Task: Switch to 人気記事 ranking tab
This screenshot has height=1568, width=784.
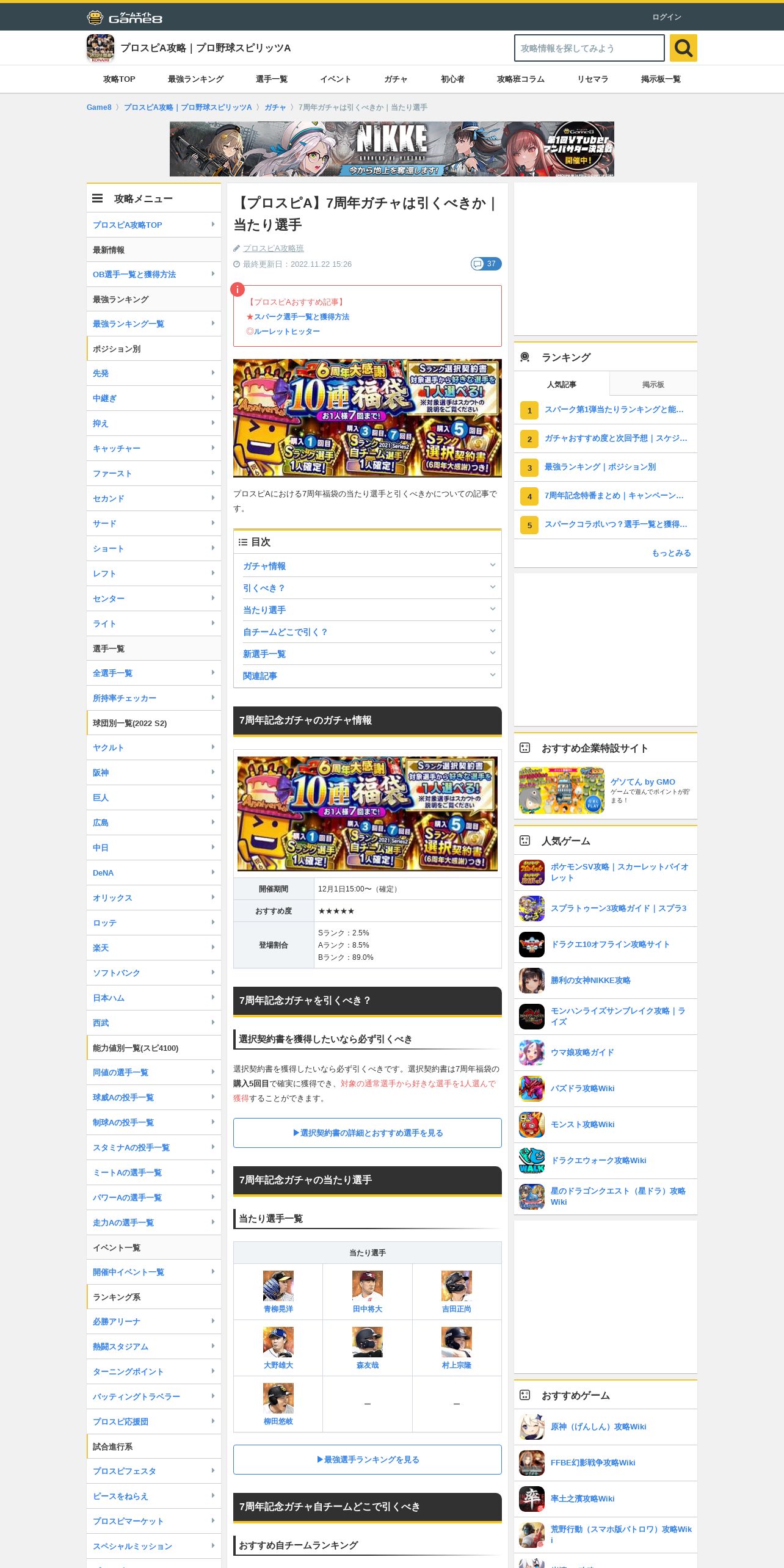Action: click(562, 384)
